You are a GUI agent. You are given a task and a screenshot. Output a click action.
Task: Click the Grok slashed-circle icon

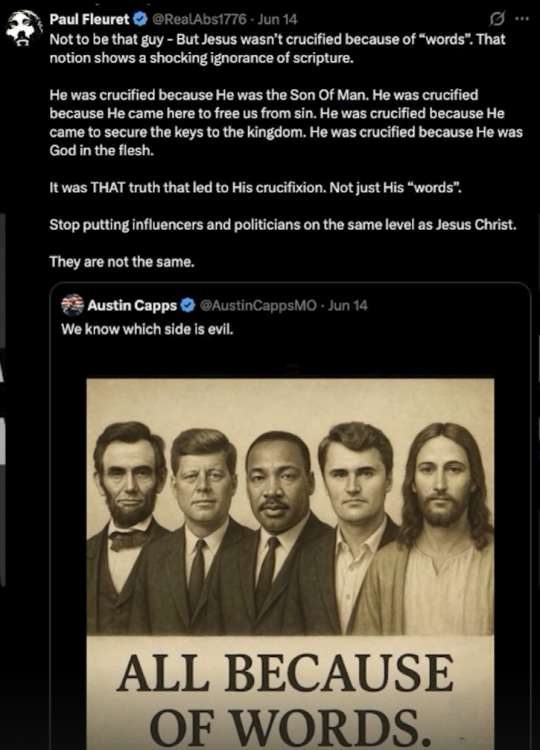pos(497,19)
